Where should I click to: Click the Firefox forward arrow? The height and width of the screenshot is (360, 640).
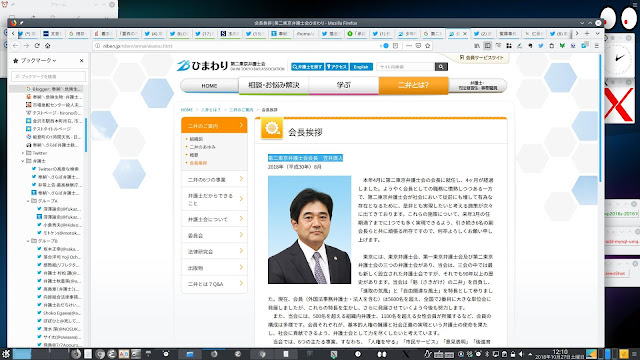[26, 46]
